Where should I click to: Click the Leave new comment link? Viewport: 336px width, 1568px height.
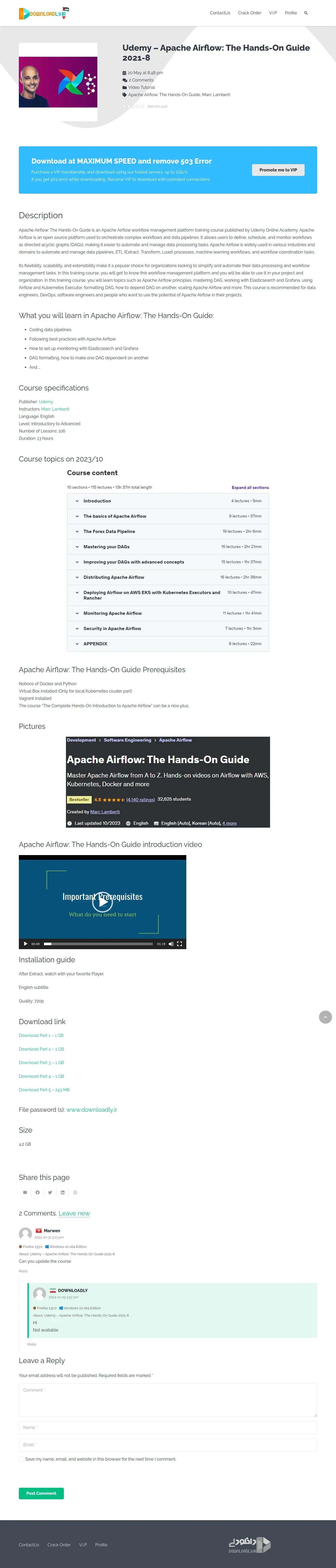coord(74,1213)
